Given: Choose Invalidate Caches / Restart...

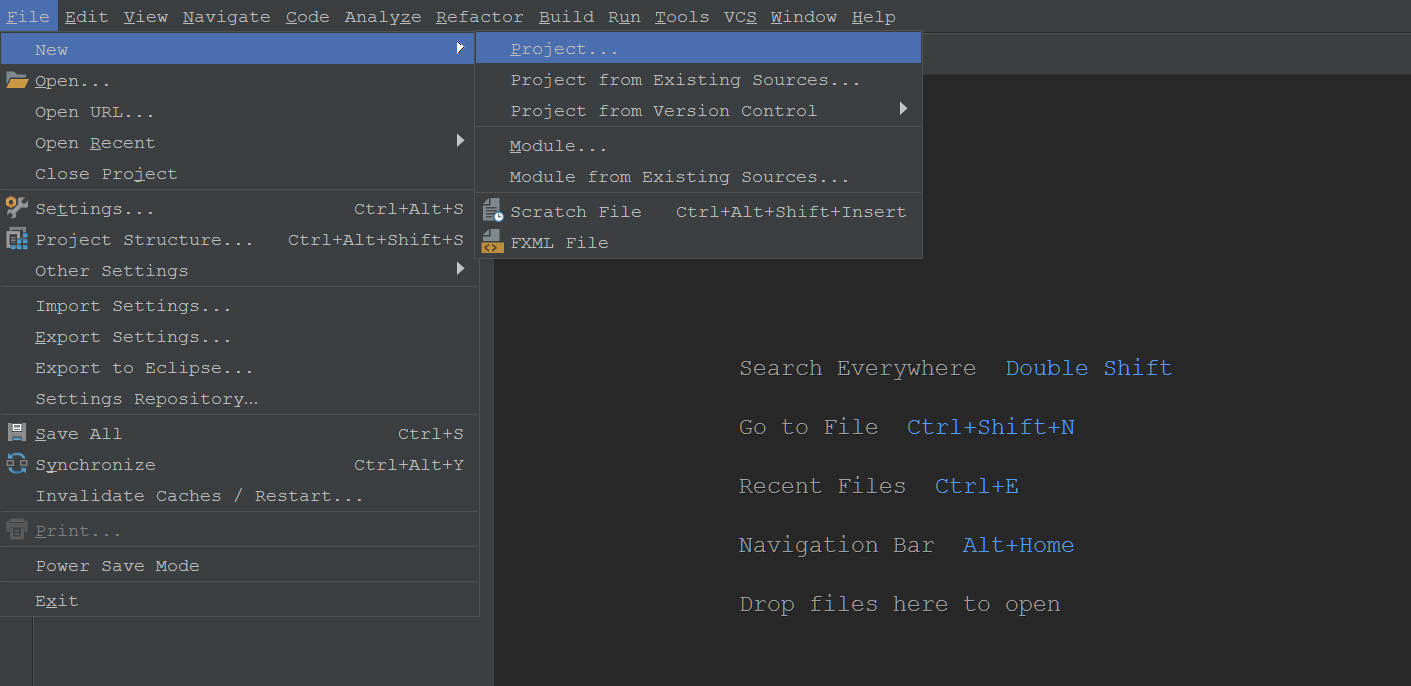Looking at the screenshot, I should (x=238, y=496).
